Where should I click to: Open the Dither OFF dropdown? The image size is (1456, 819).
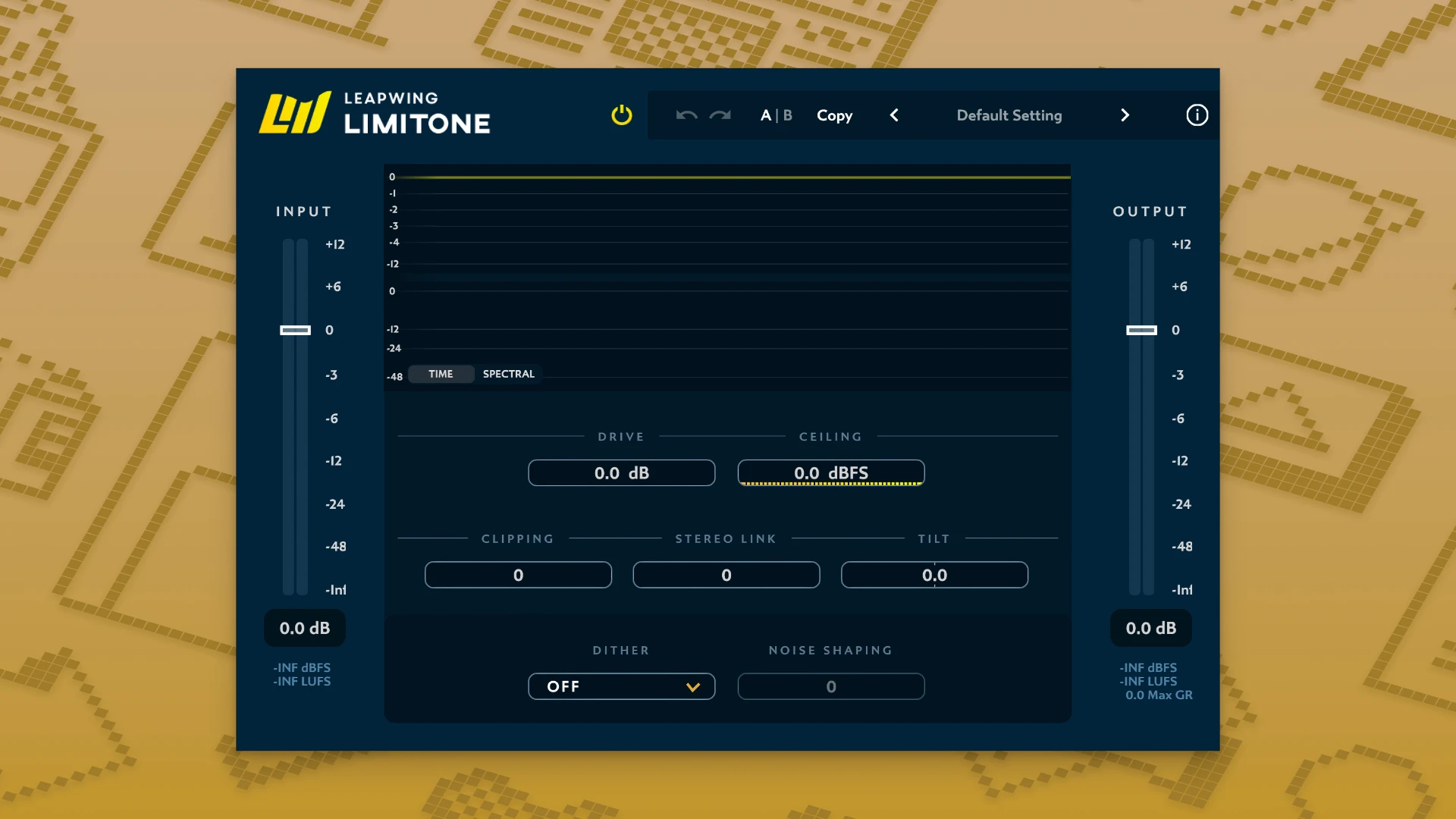pyautogui.click(x=621, y=686)
